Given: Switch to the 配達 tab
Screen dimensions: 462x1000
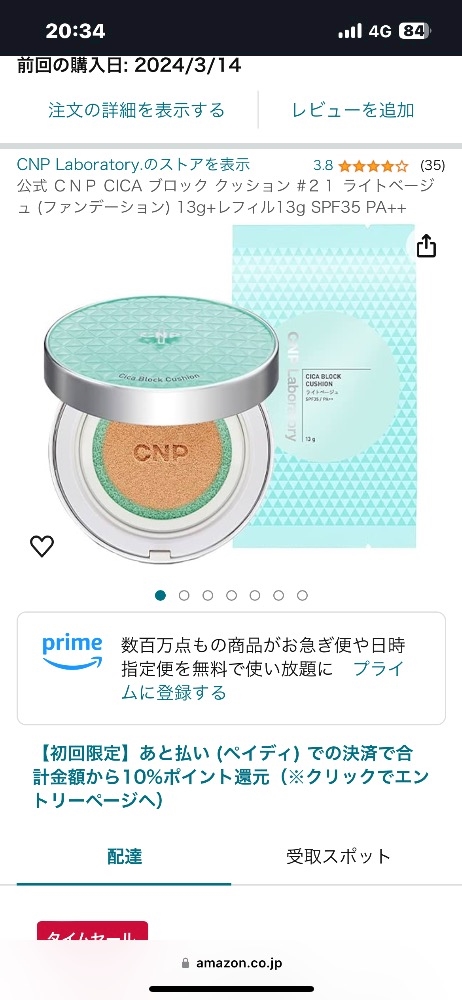Looking at the screenshot, I should tap(124, 856).
